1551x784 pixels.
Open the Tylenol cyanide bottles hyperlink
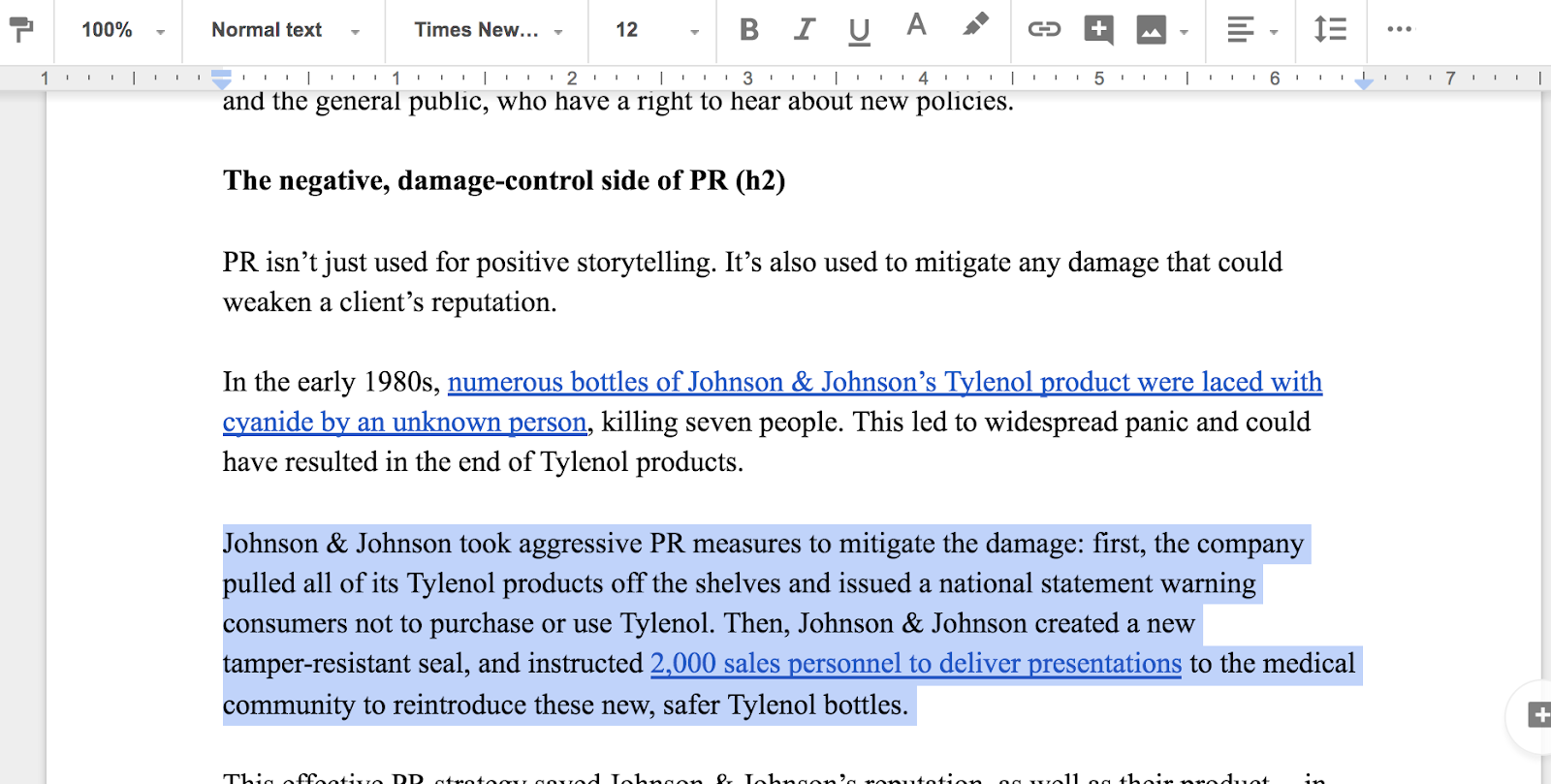click(773, 402)
